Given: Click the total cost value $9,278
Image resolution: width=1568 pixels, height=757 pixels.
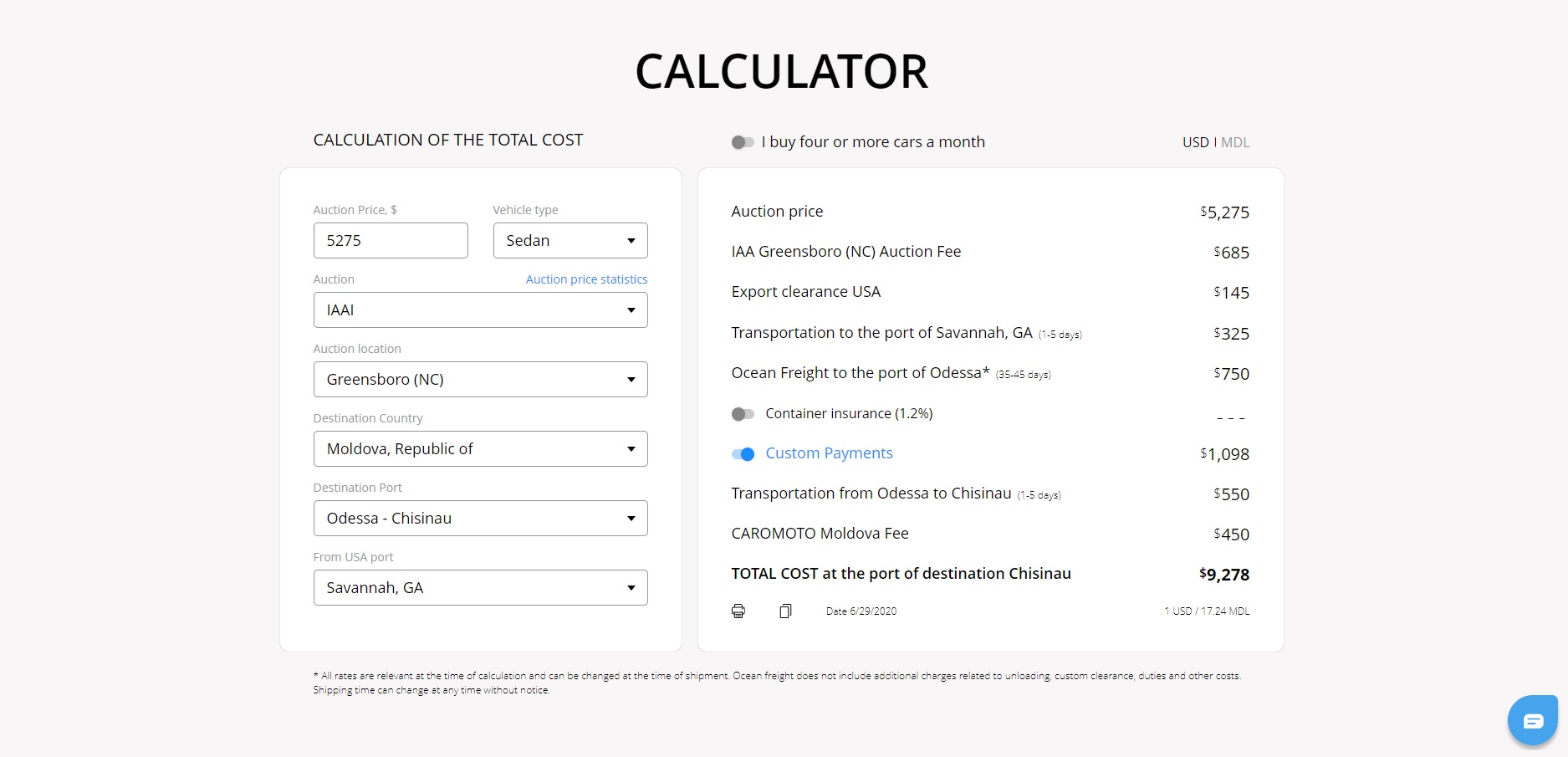Looking at the screenshot, I should click(x=1224, y=575).
